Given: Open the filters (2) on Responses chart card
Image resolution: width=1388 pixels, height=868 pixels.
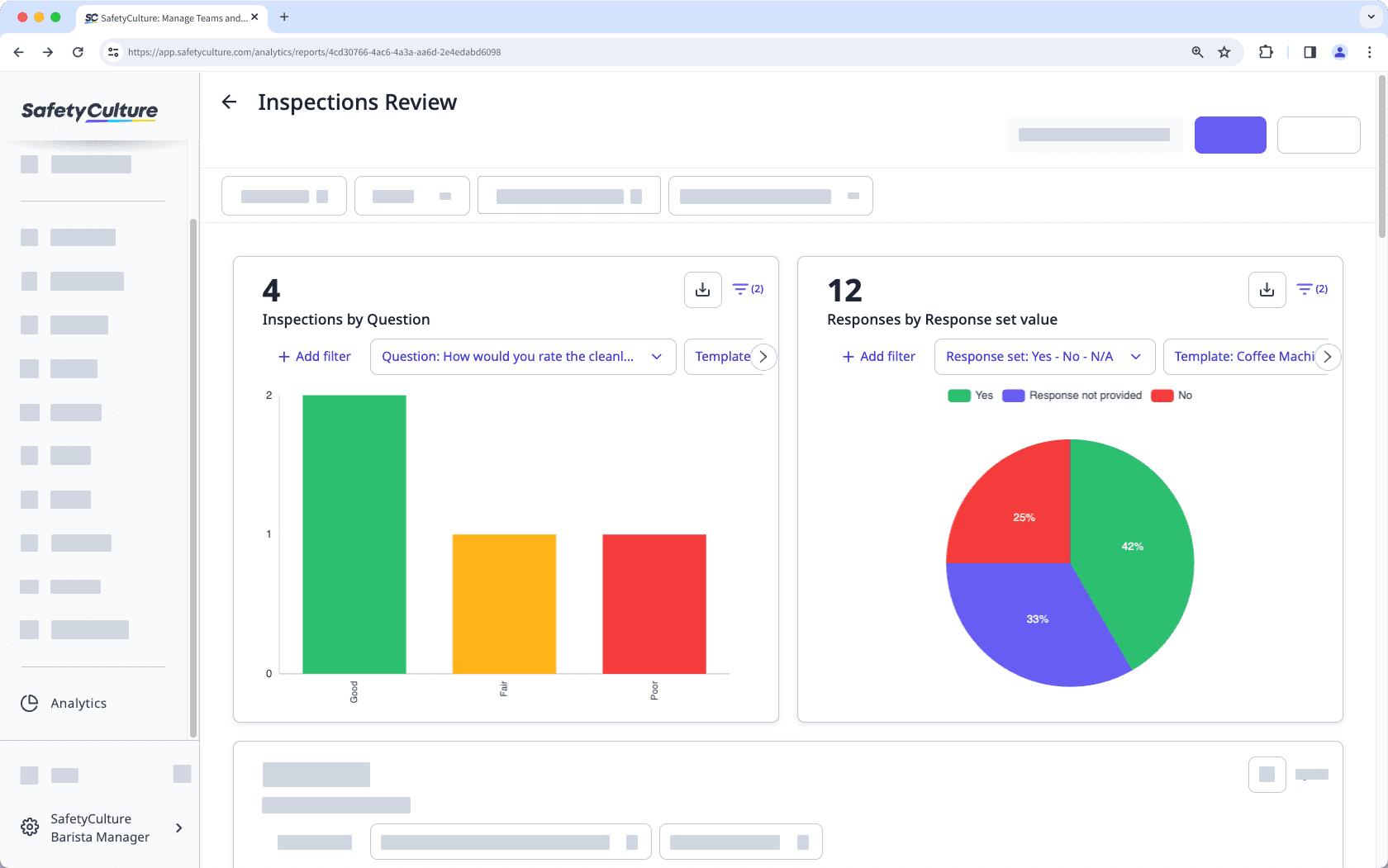Looking at the screenshot, I should pos(1310,289).
